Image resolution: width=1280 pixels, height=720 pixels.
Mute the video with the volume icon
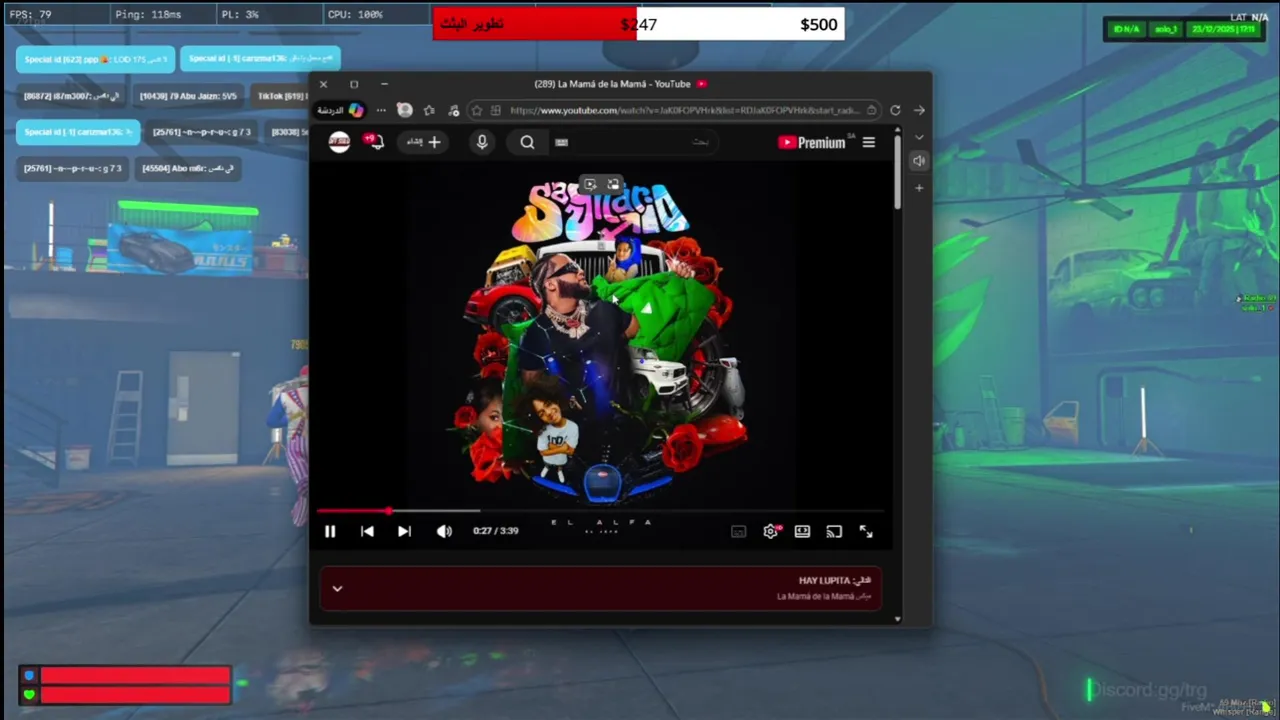click(444, 531)
